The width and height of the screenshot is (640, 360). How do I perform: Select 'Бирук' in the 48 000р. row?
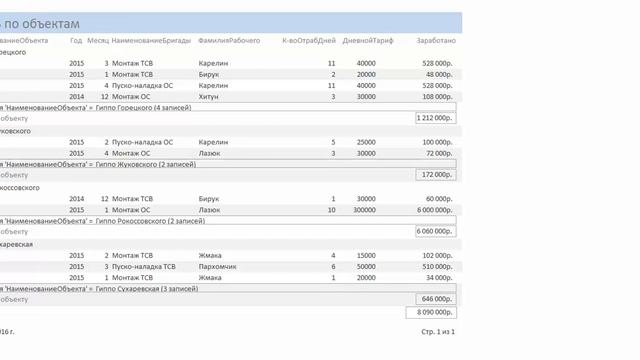pos(209,75)
